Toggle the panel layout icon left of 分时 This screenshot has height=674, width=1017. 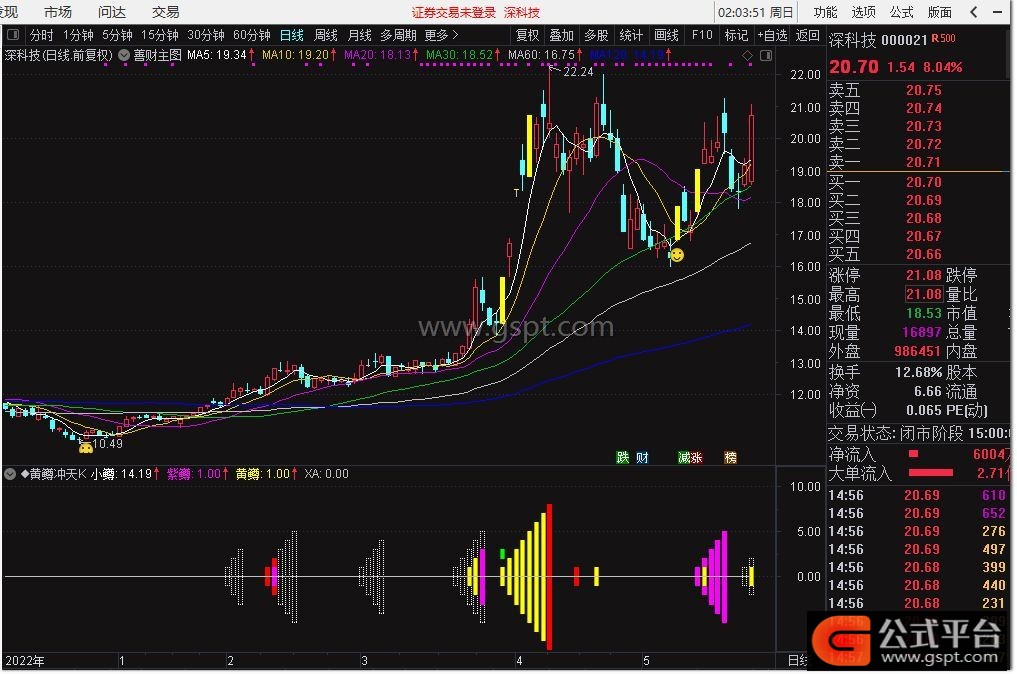(x=13, y=34)
